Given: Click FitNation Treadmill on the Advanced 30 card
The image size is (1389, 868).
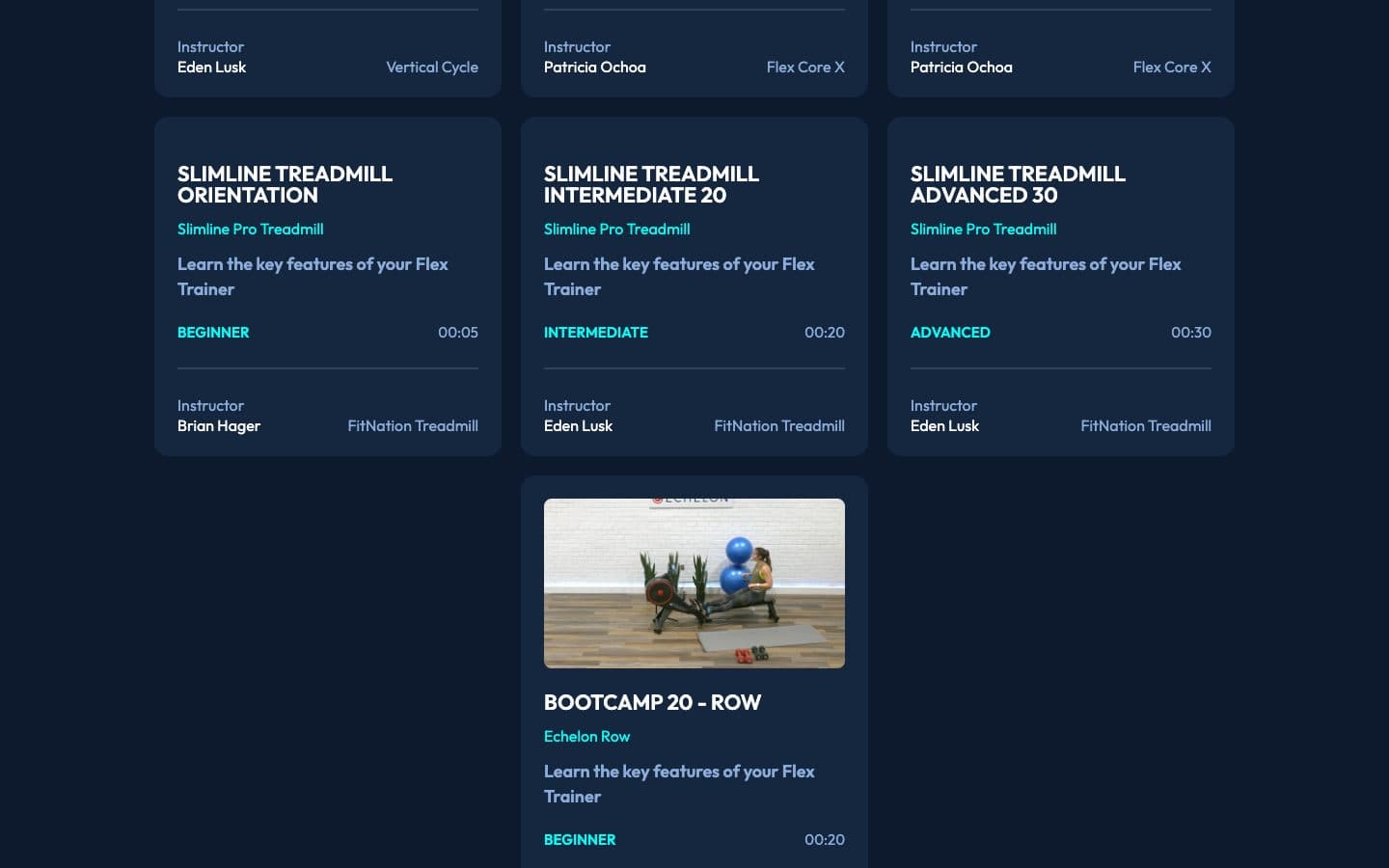Looking at the screenshot, I should click(1146, 425).
